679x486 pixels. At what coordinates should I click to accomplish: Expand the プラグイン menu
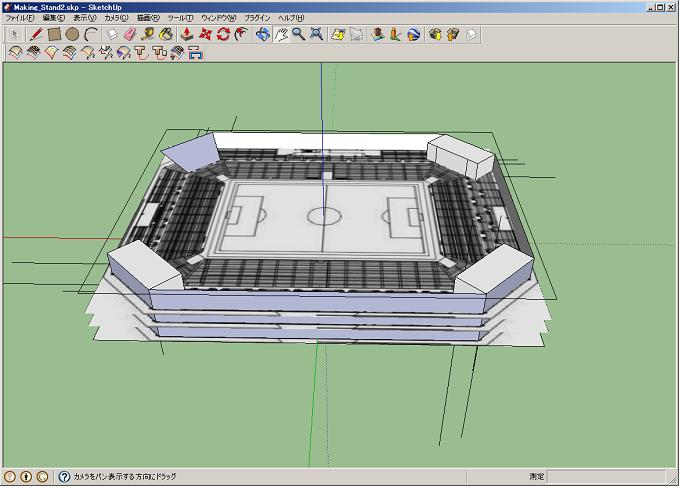coord(257,18)
